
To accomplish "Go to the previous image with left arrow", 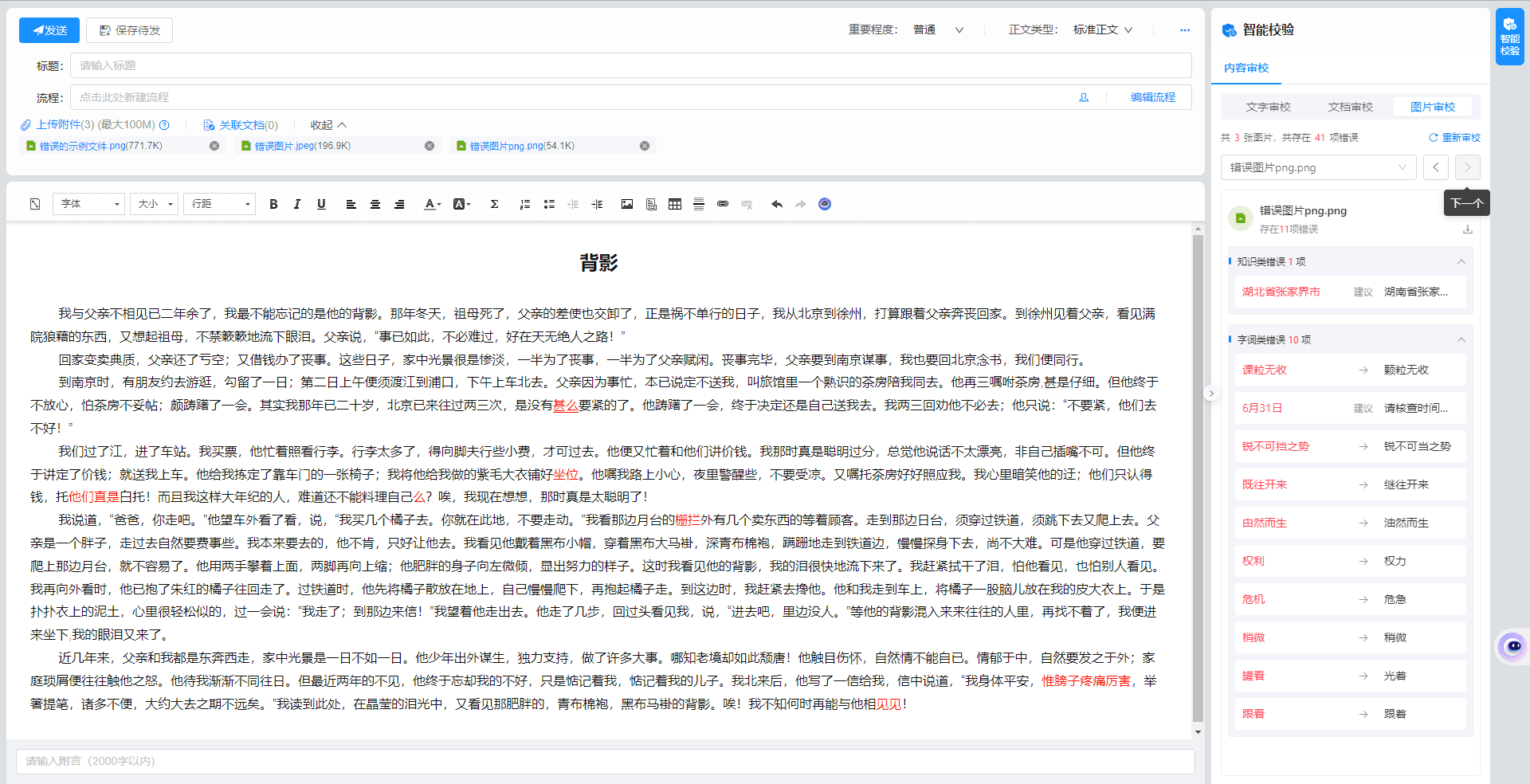I will (1436, 167).
